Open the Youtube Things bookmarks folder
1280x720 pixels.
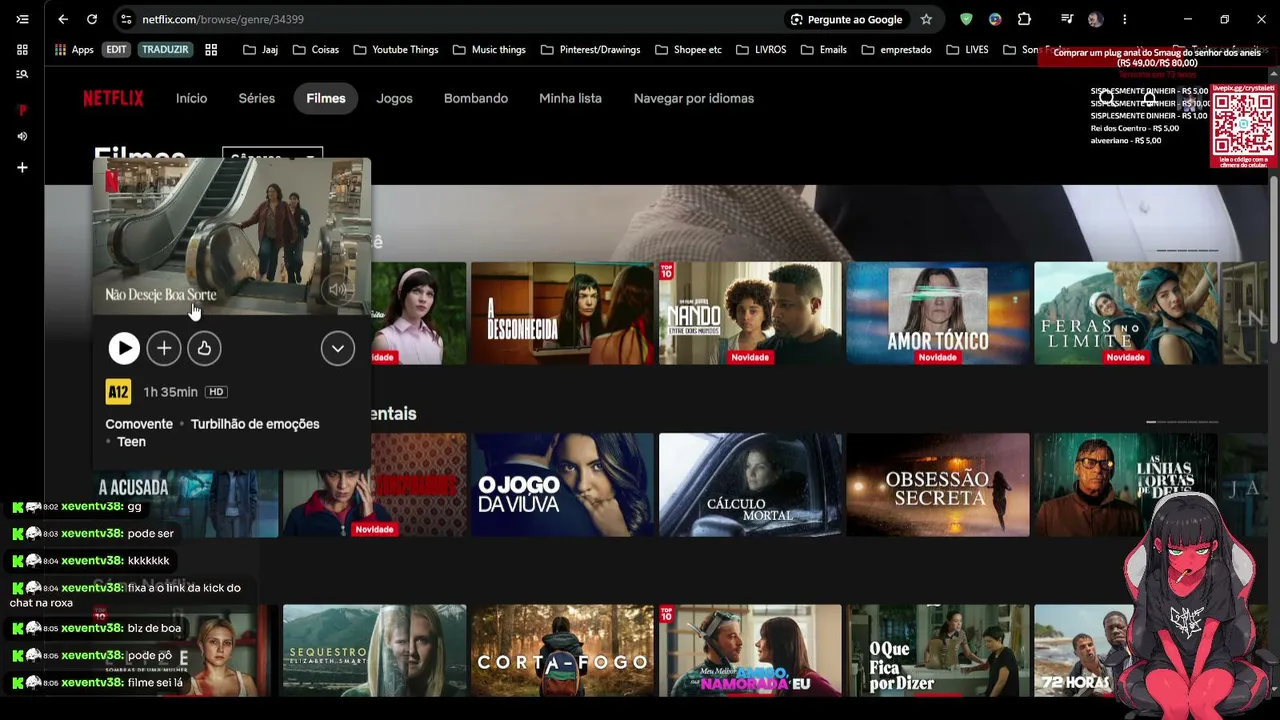pyautogui.click(x=396, y=49)
